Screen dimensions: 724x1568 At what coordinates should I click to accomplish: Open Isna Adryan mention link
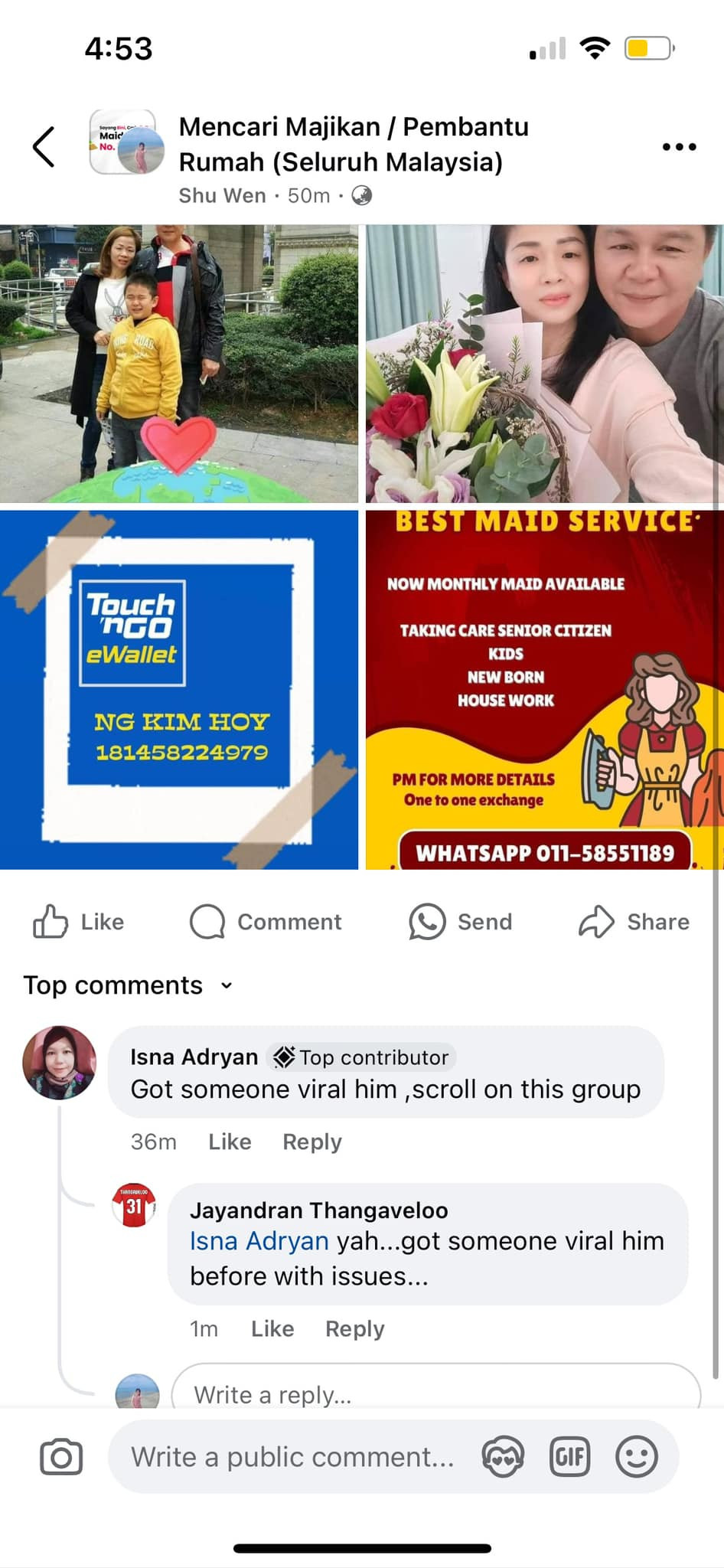259,1240
